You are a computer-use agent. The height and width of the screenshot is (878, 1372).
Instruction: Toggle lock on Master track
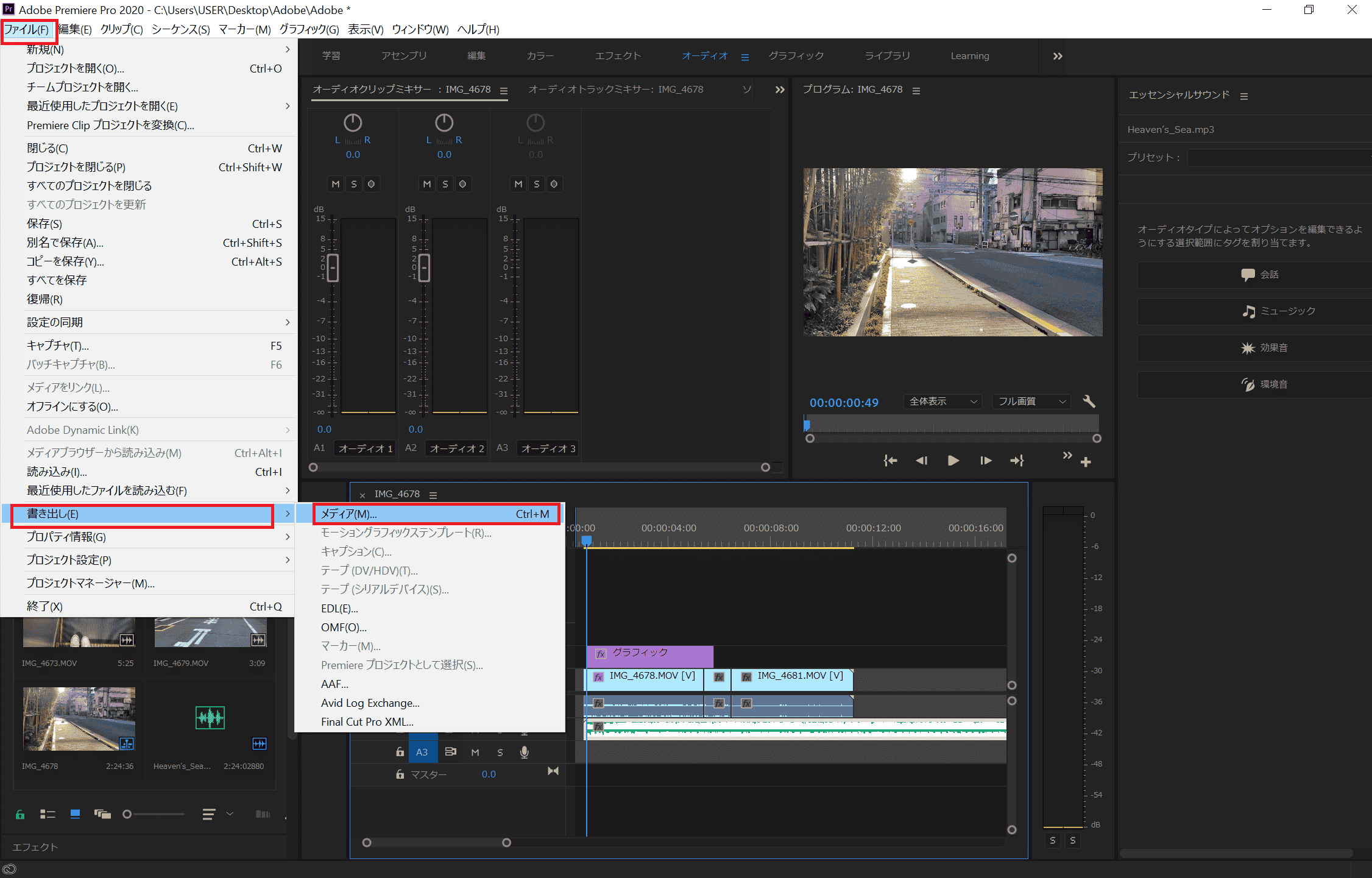400,774
